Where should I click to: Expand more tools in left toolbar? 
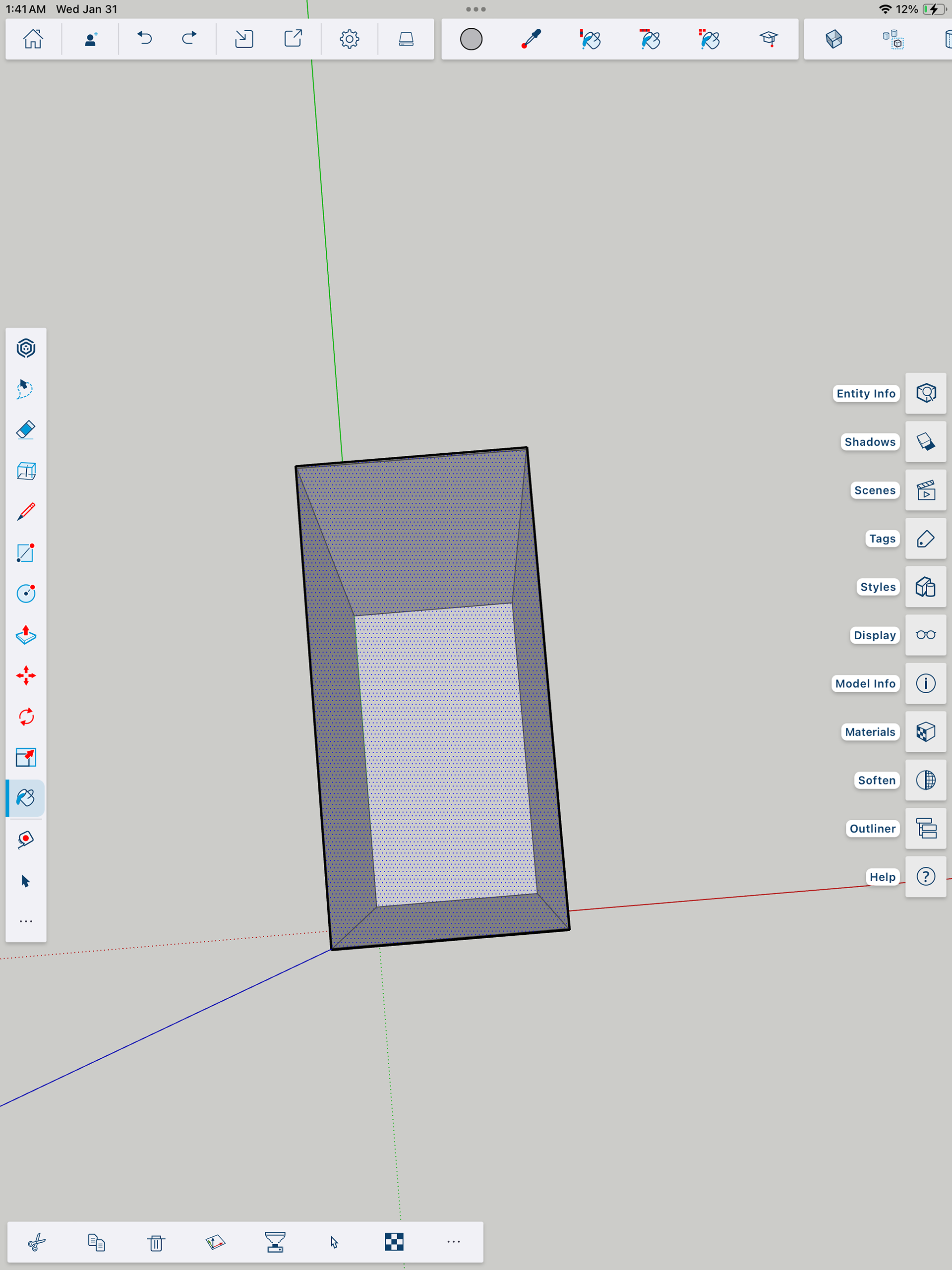point(26,921)
